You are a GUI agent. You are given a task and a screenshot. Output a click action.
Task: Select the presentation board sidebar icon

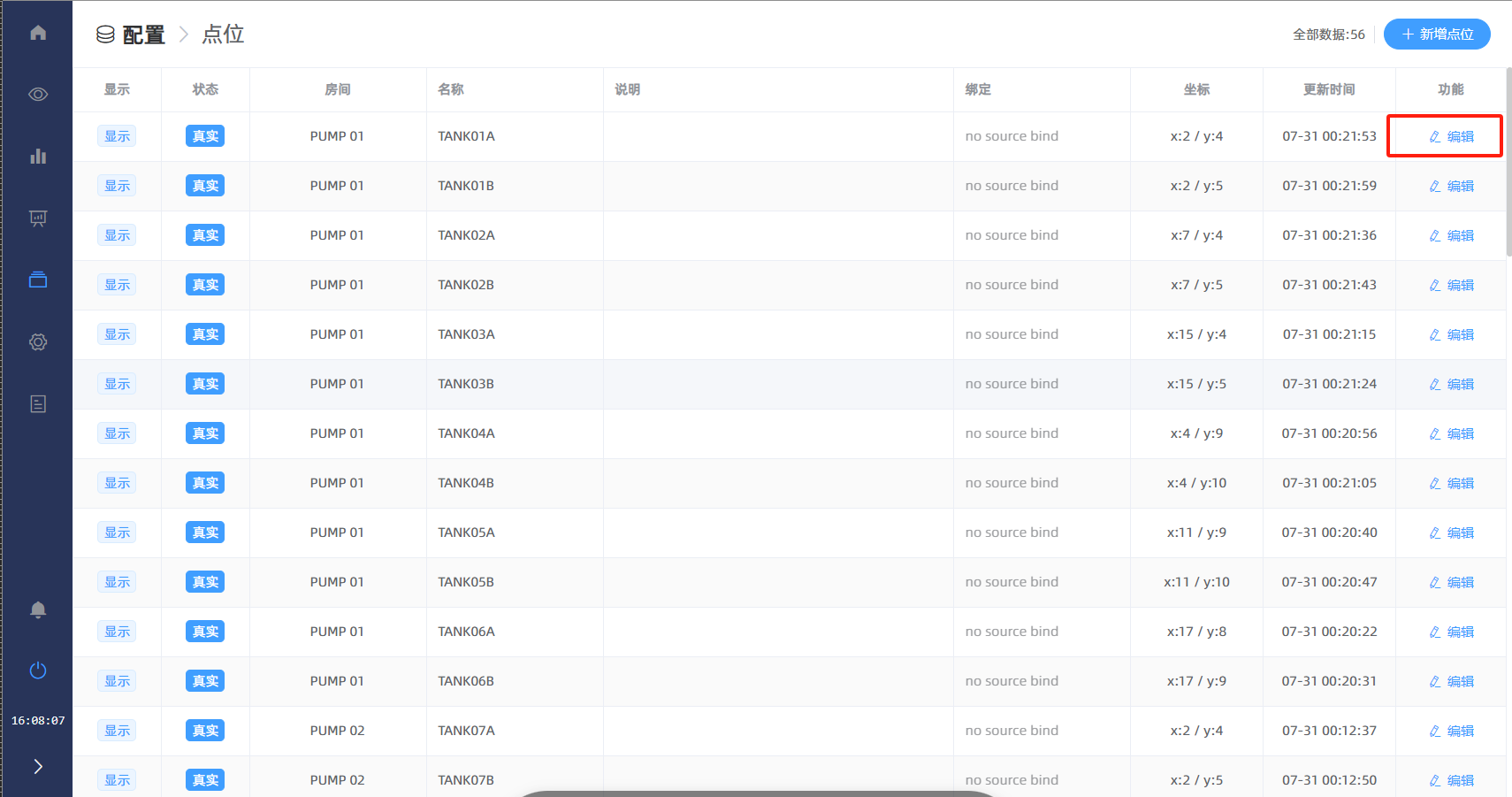coord(38,218)
